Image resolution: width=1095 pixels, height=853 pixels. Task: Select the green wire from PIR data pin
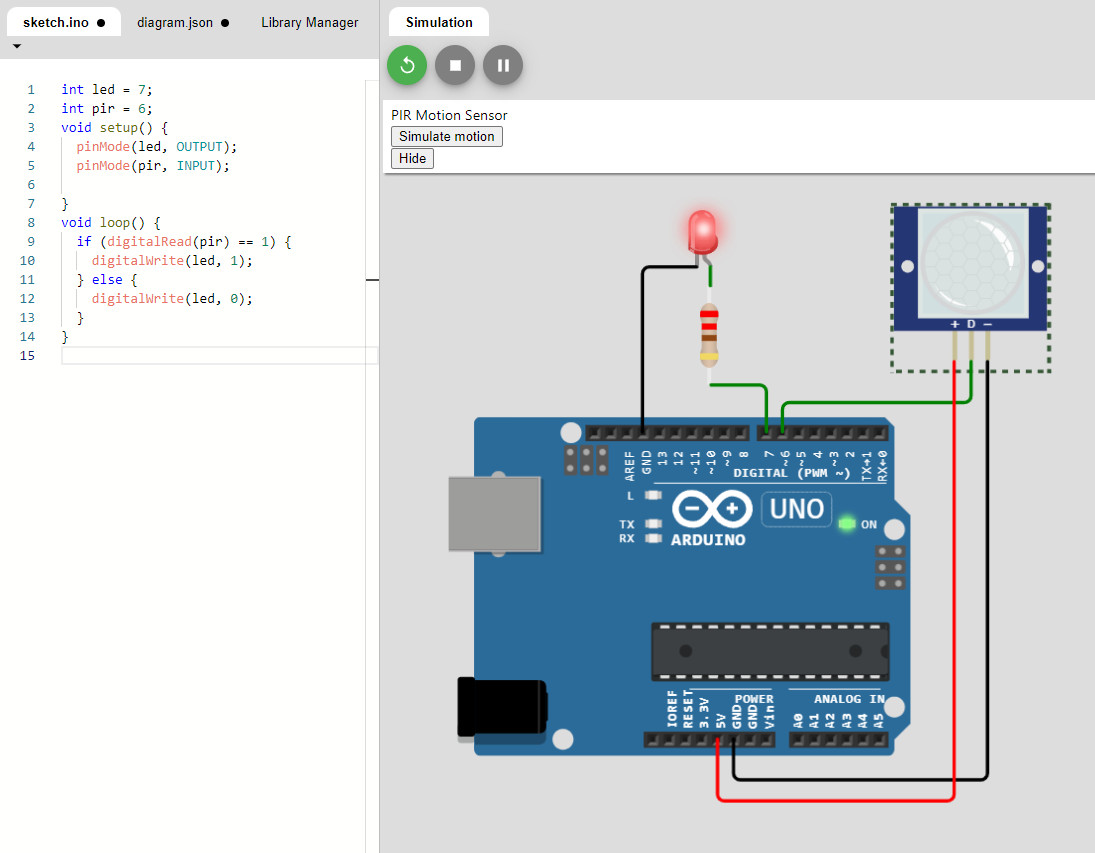click(876, 402)
